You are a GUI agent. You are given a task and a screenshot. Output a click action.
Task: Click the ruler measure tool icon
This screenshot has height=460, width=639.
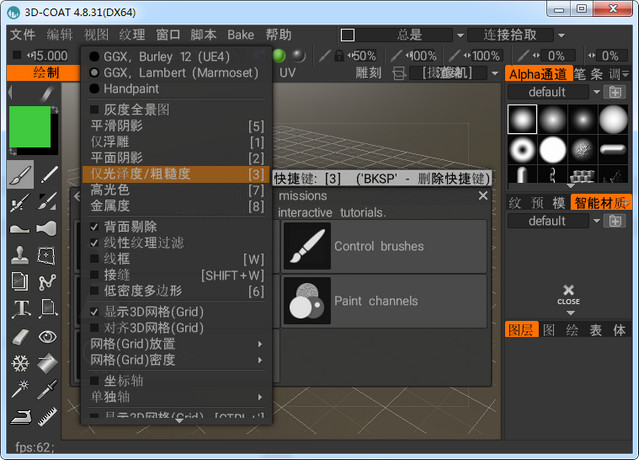coord(47,416)
